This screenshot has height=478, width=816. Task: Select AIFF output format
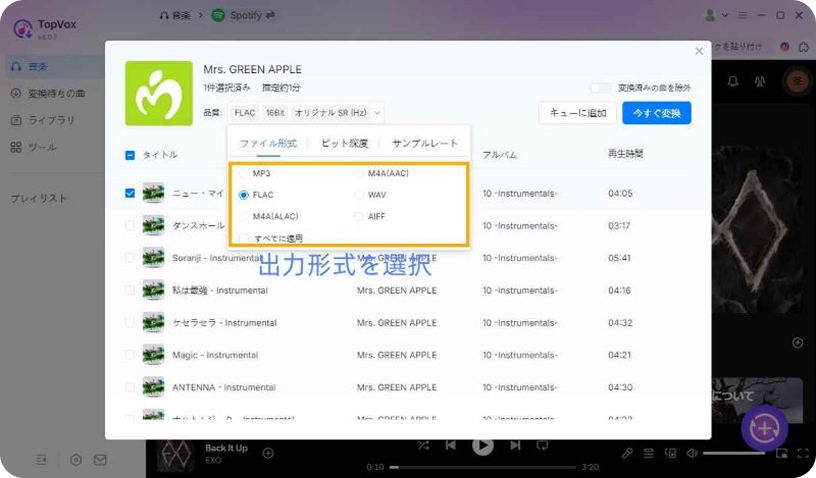tap(359, 216)
